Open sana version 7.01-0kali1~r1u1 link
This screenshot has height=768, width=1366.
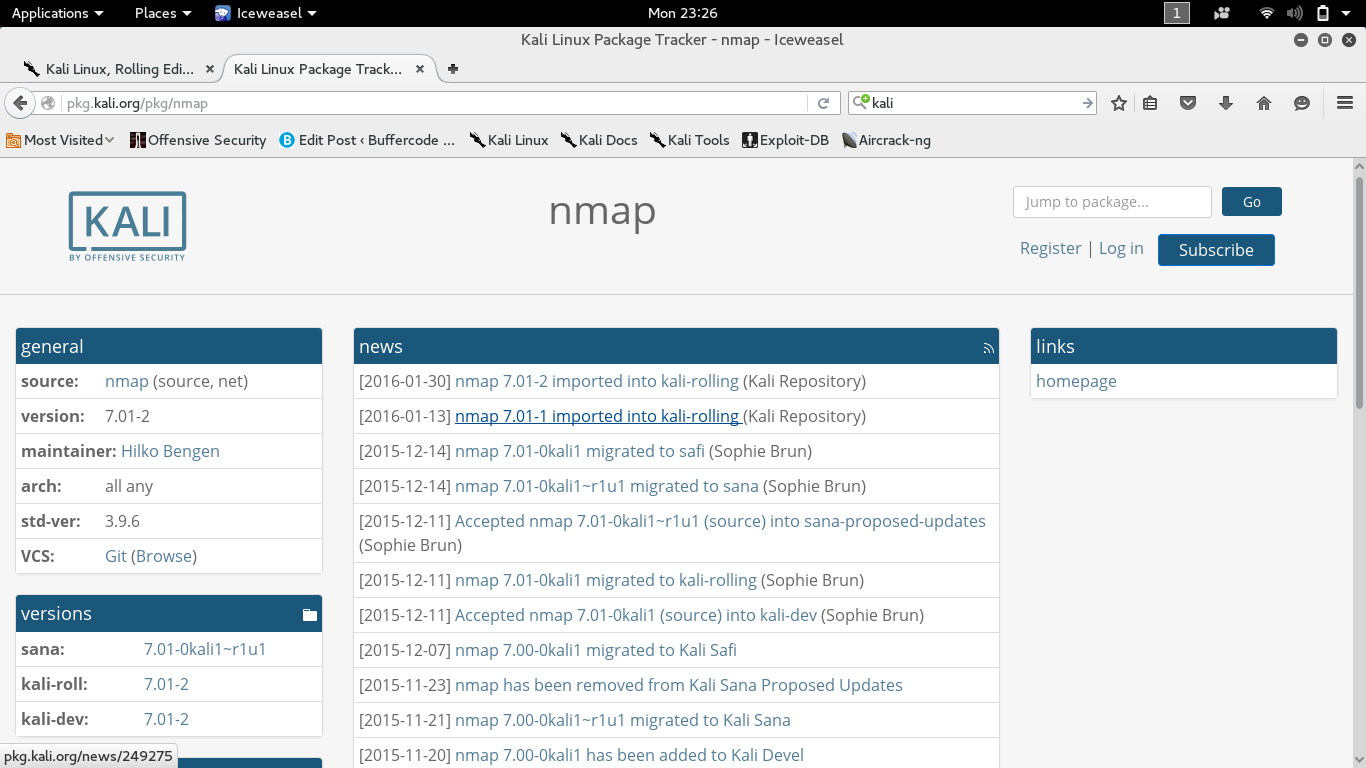click(205, 649)
